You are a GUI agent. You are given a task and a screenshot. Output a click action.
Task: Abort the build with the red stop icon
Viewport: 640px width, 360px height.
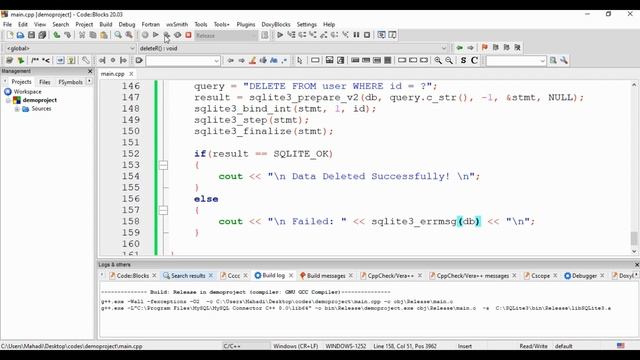click(188, 35)
